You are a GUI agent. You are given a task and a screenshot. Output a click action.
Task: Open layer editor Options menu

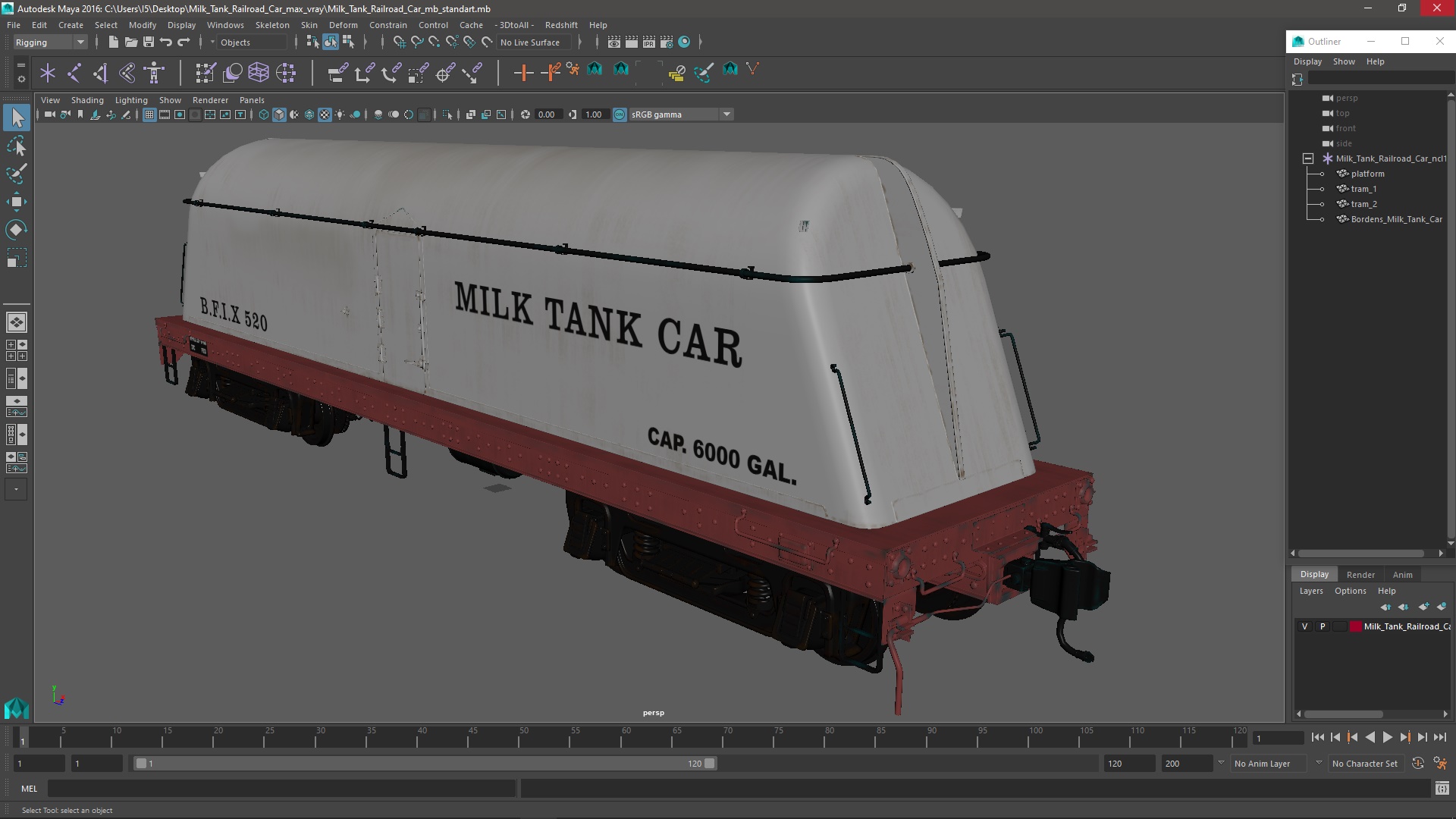pos(1350,591)
